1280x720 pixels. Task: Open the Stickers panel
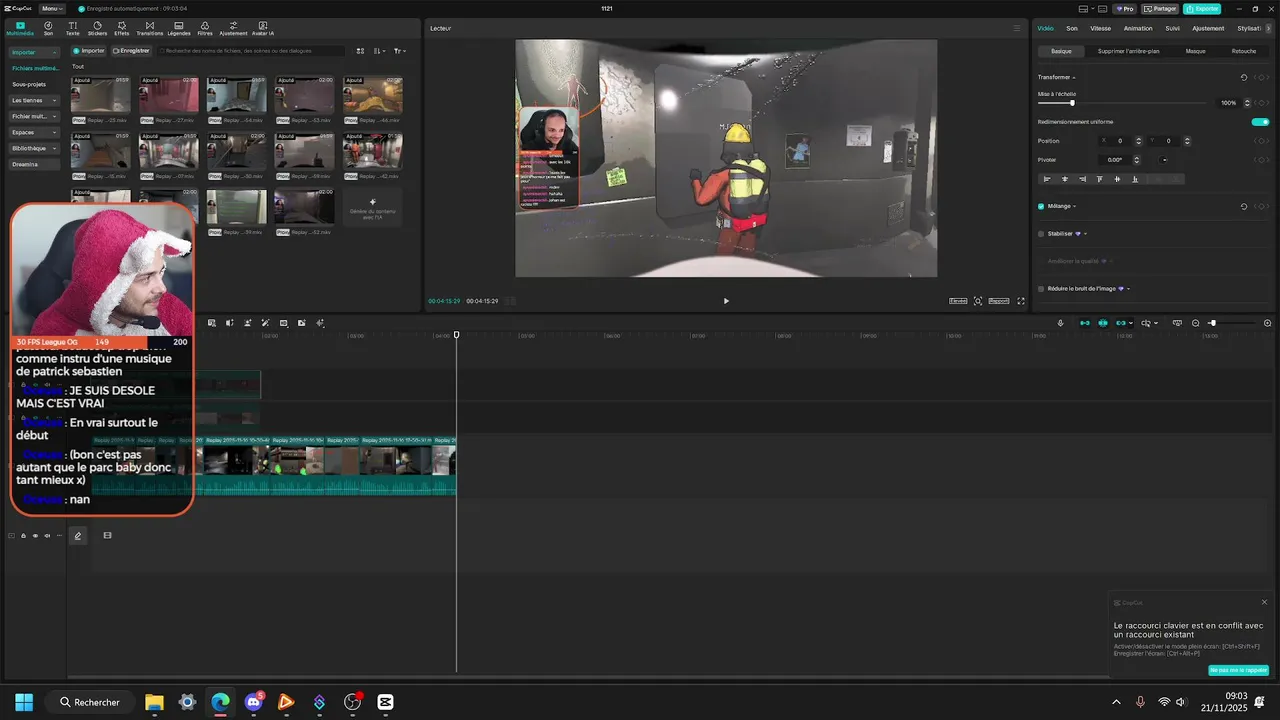[97, 28]
